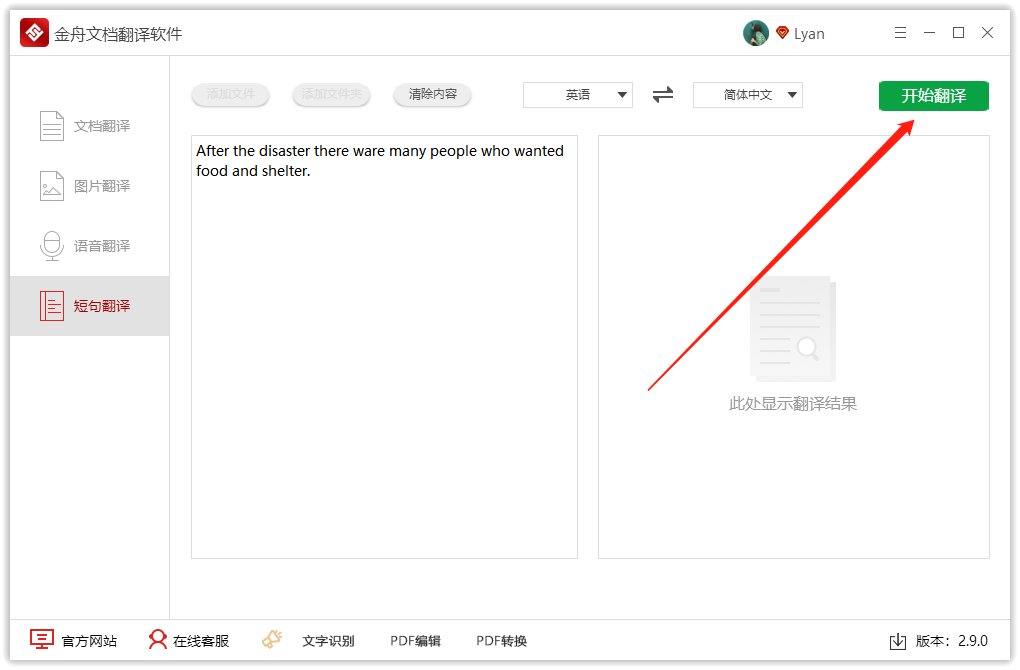Click the version update download icon
The height and width of the screenshot is (670, 1020).
coord(898,641)
